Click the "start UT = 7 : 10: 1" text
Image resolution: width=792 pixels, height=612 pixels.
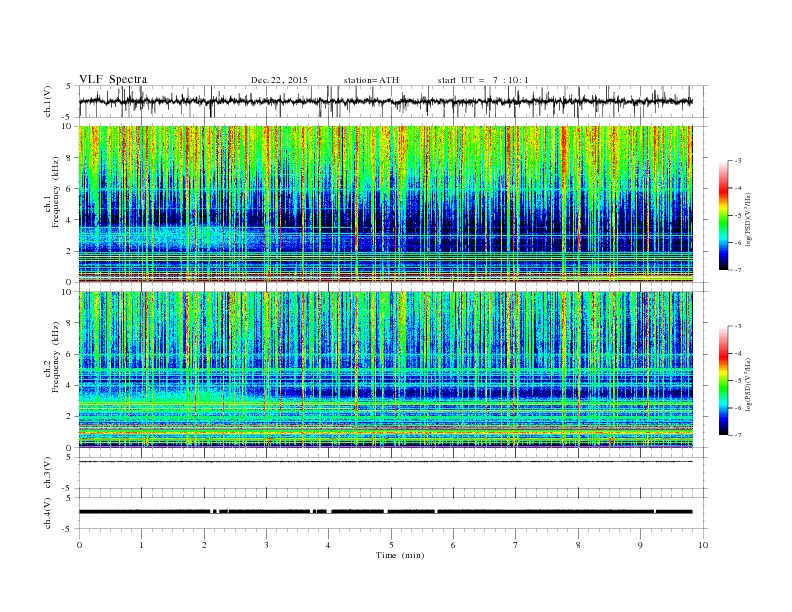(483, 80)
